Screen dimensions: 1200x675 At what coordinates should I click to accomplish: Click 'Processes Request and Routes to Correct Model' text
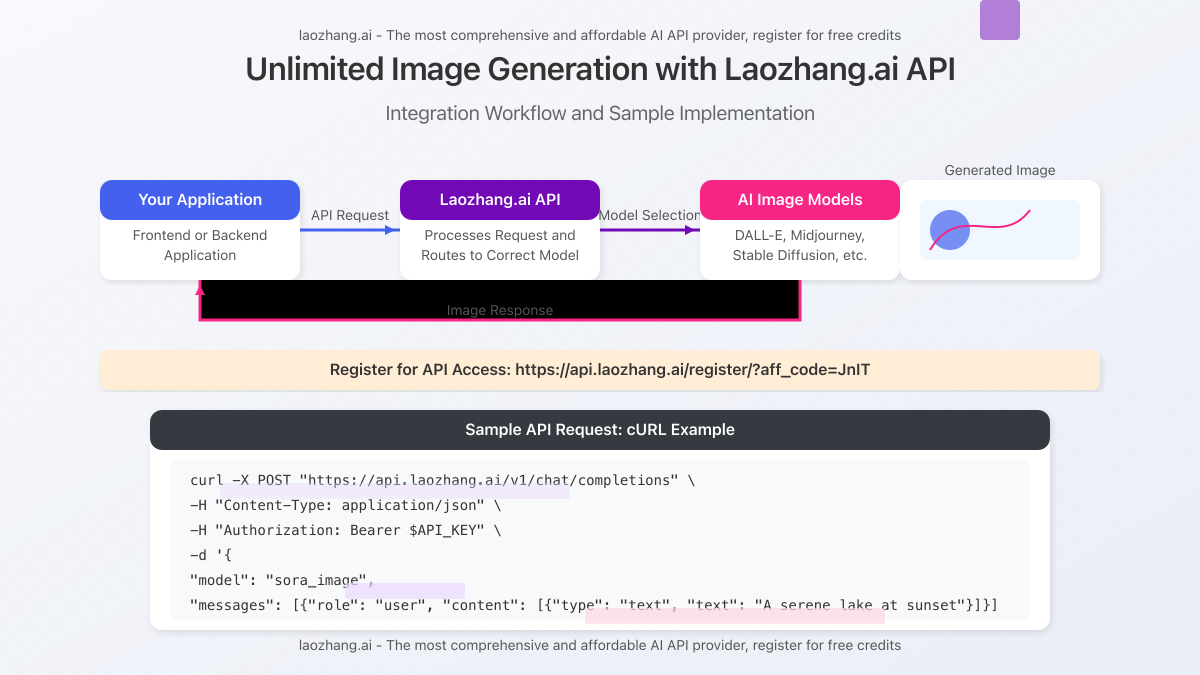[x=500, y=245]
